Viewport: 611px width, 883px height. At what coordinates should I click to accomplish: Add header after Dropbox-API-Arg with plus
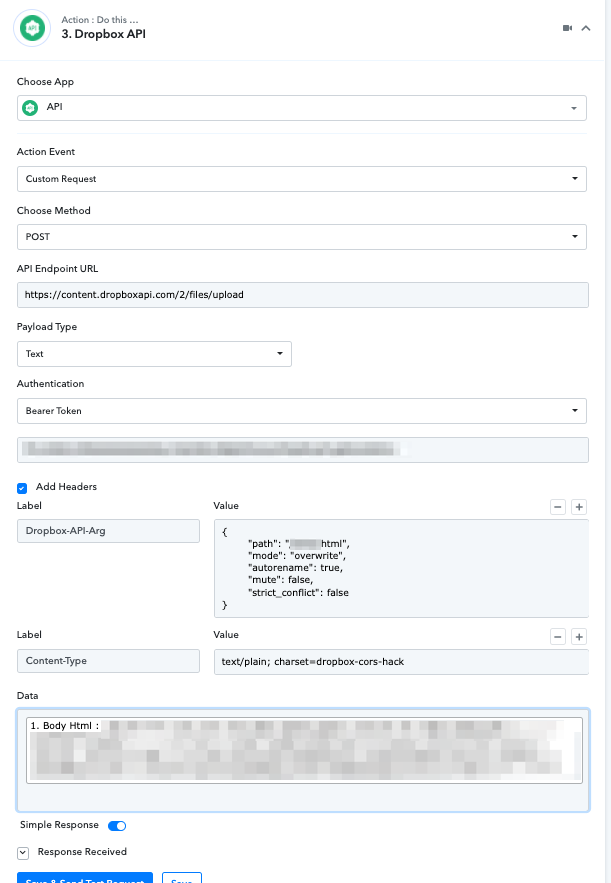(x=579, y=507)
